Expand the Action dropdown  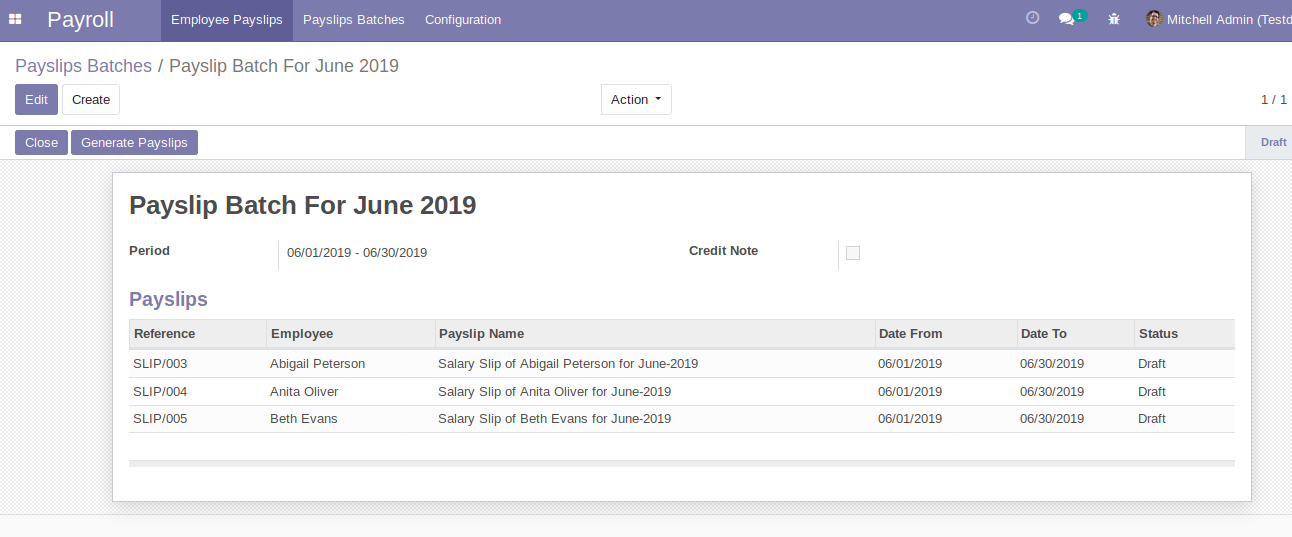(x=636, y=100)
